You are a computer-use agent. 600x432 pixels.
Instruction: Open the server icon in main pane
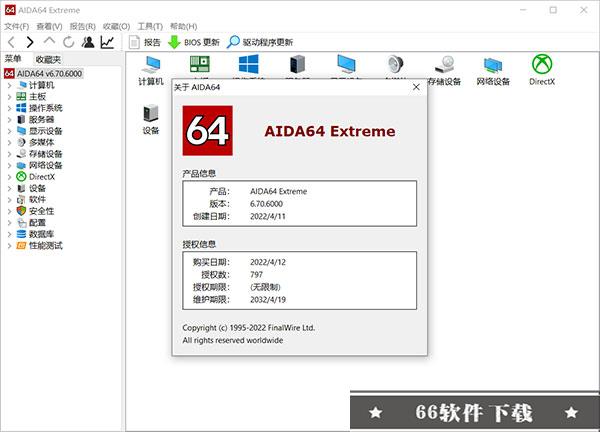297,64
